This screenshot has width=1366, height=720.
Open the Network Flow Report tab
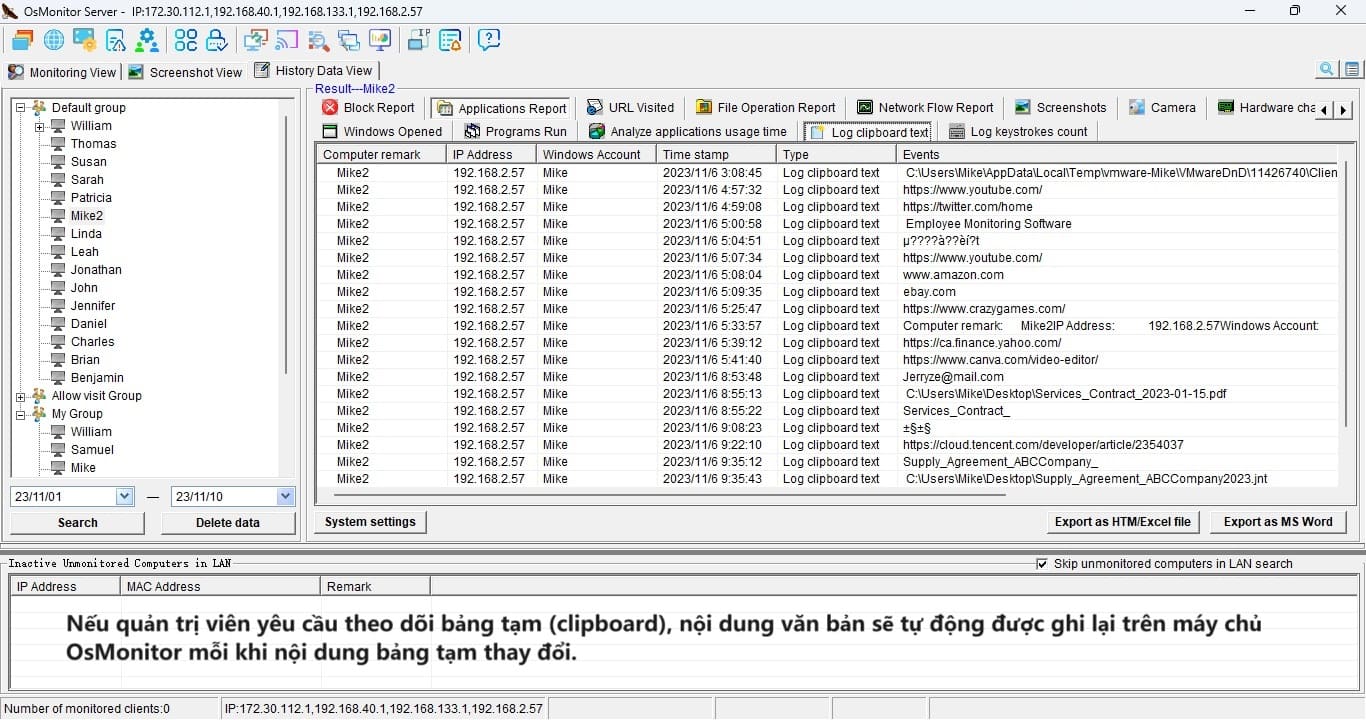925,108
